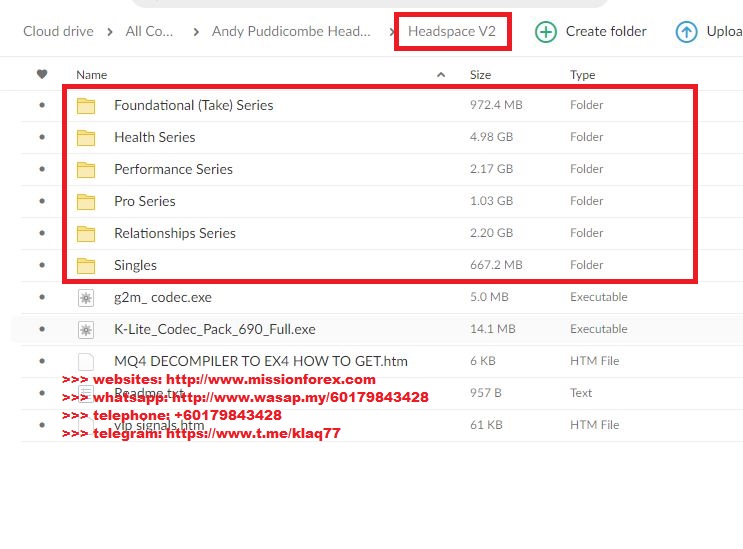743x549 pixels.
Task: Click chevron after All Co... breadcrumb
Action: coord(196,32)
